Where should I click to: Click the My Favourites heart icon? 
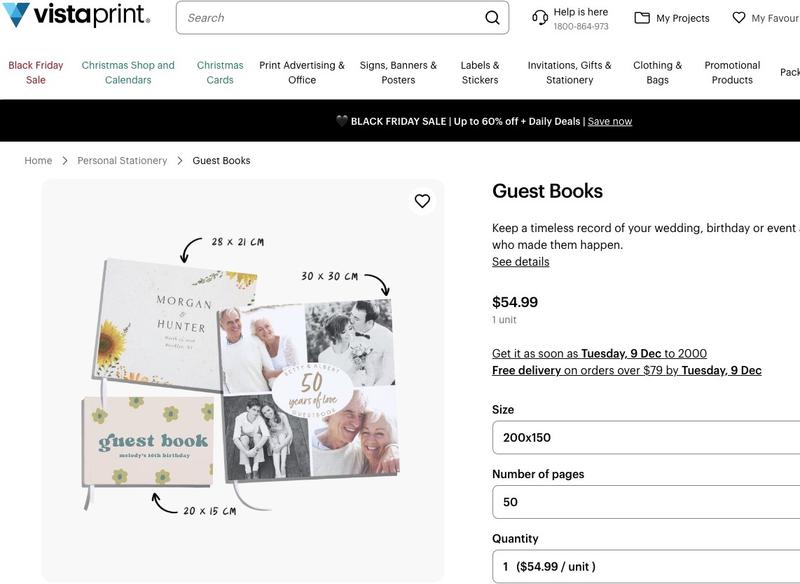(x=739, y=18)
